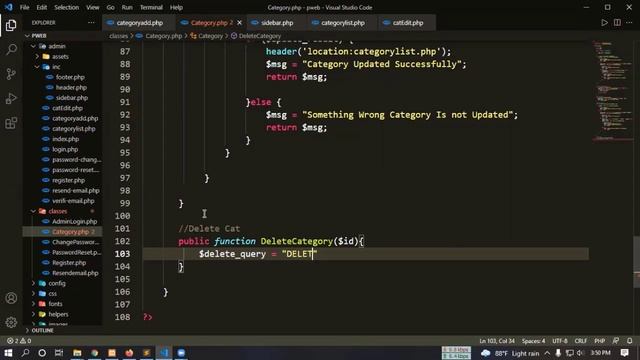Image resolution: width=640 pixels, height=360 pixels.
Task: Open the Source Control view
Action: pyautogui.click(x=11, y=74)
